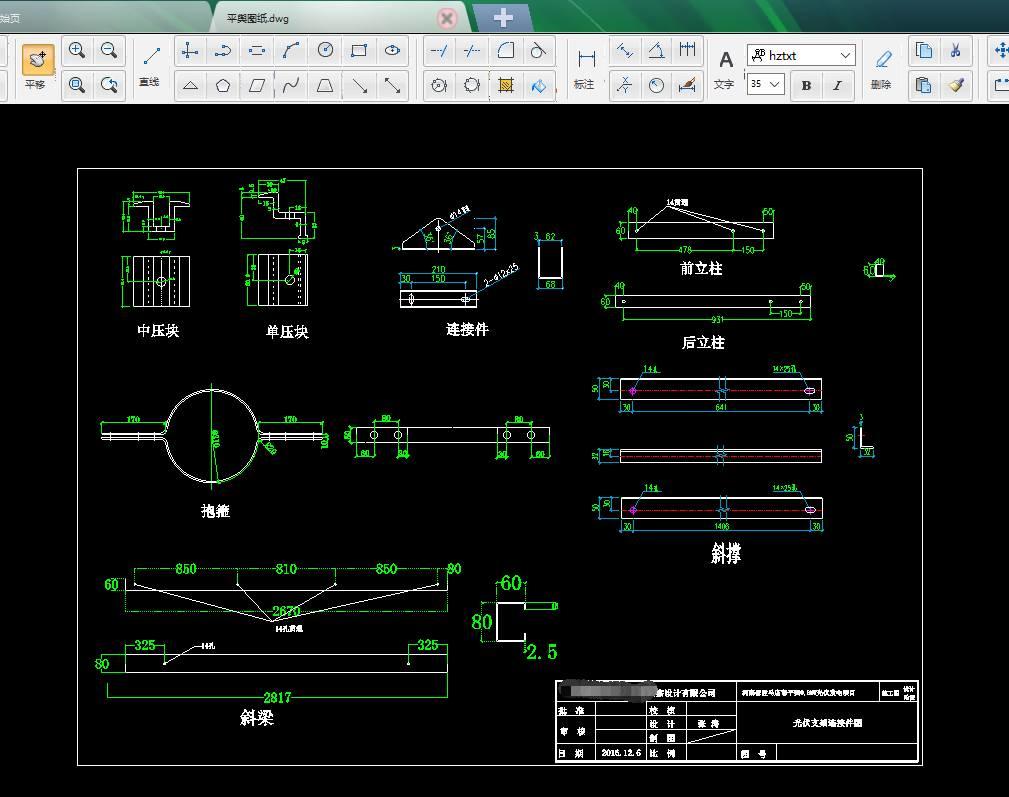
Task: Click the zoom in magnifier
Action: 77,51
